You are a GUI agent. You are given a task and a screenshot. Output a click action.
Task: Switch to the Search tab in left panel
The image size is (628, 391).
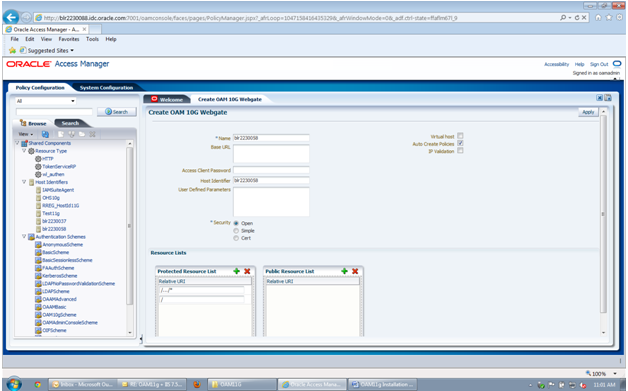click(x=70, y=123)
